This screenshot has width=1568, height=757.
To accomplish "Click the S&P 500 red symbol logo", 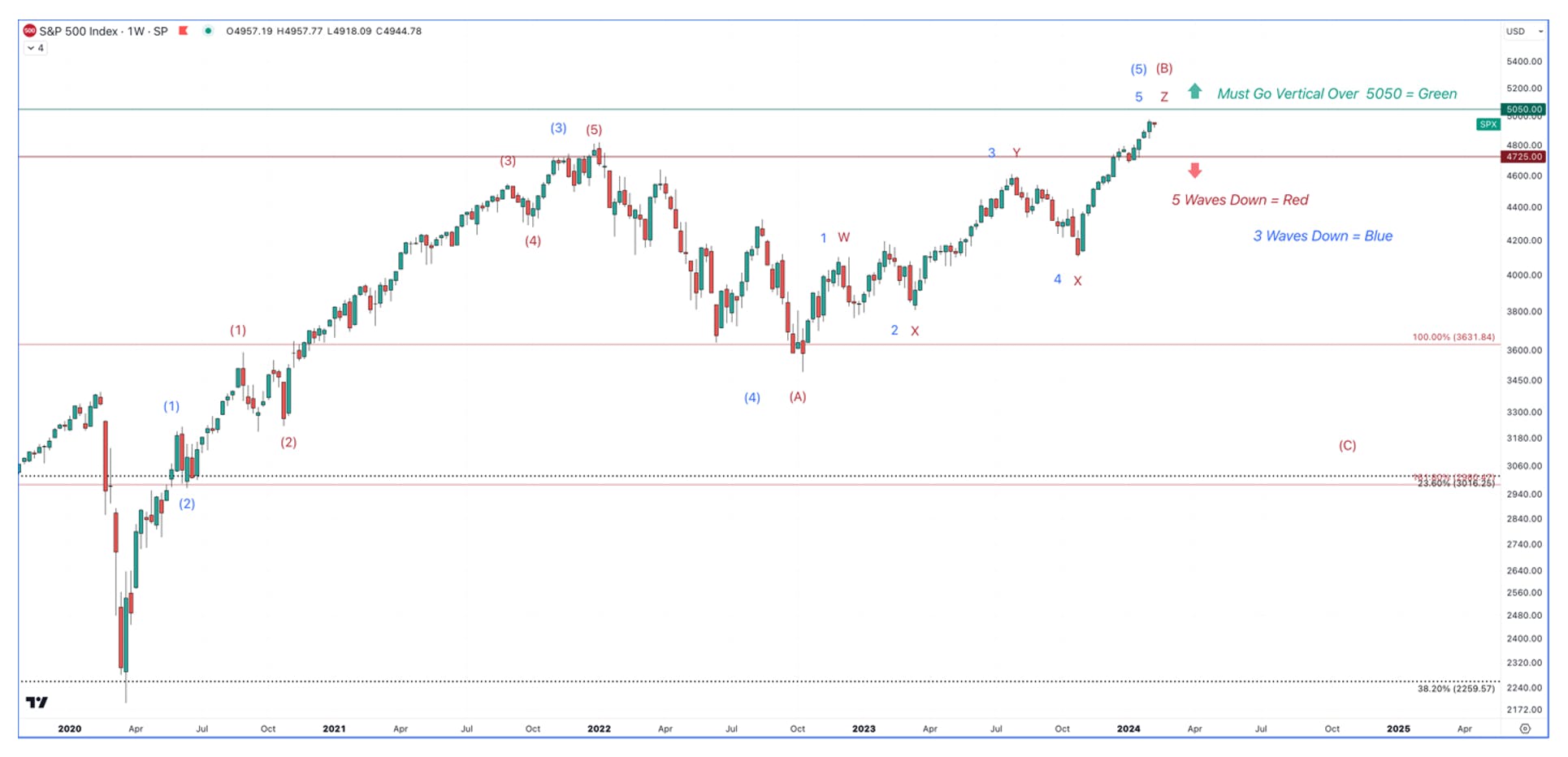I will (x=29, y=31).
